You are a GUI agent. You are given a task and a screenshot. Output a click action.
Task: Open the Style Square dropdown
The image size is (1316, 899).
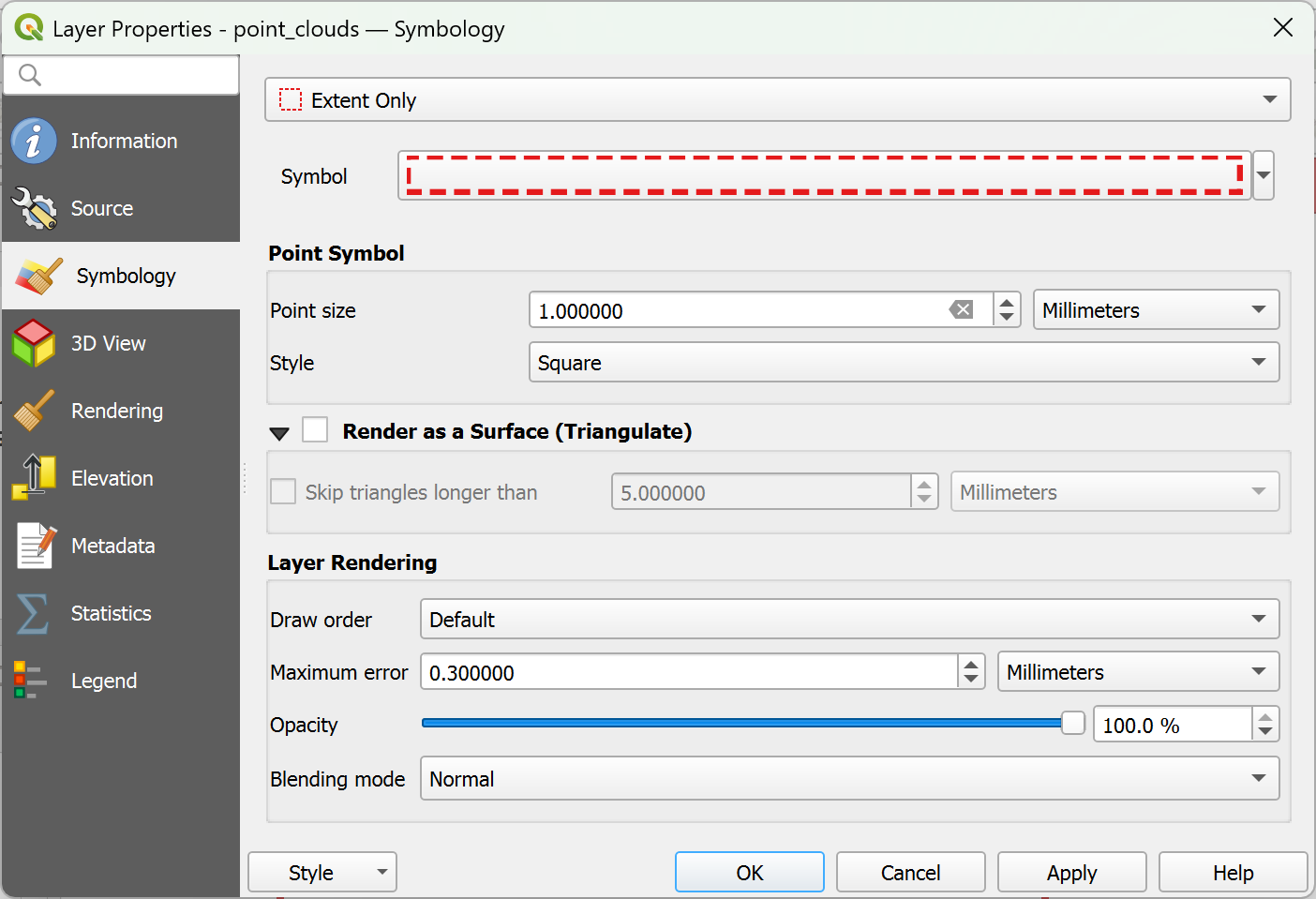904,362
